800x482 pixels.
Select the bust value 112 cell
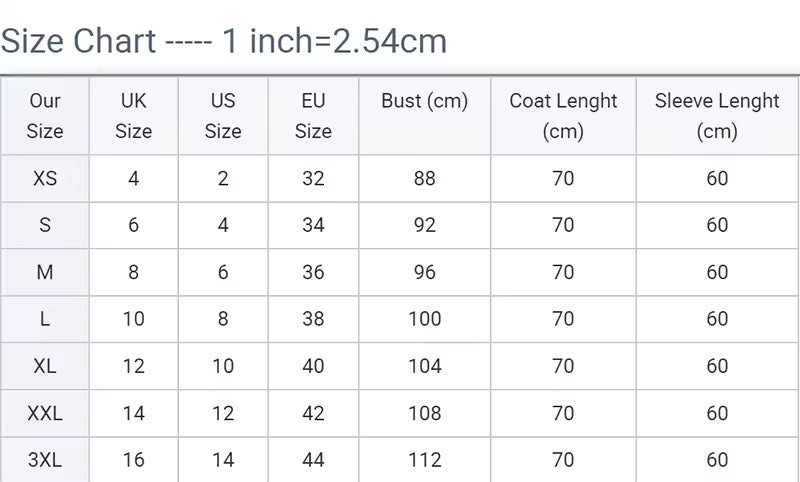click(x=424, y=460)
